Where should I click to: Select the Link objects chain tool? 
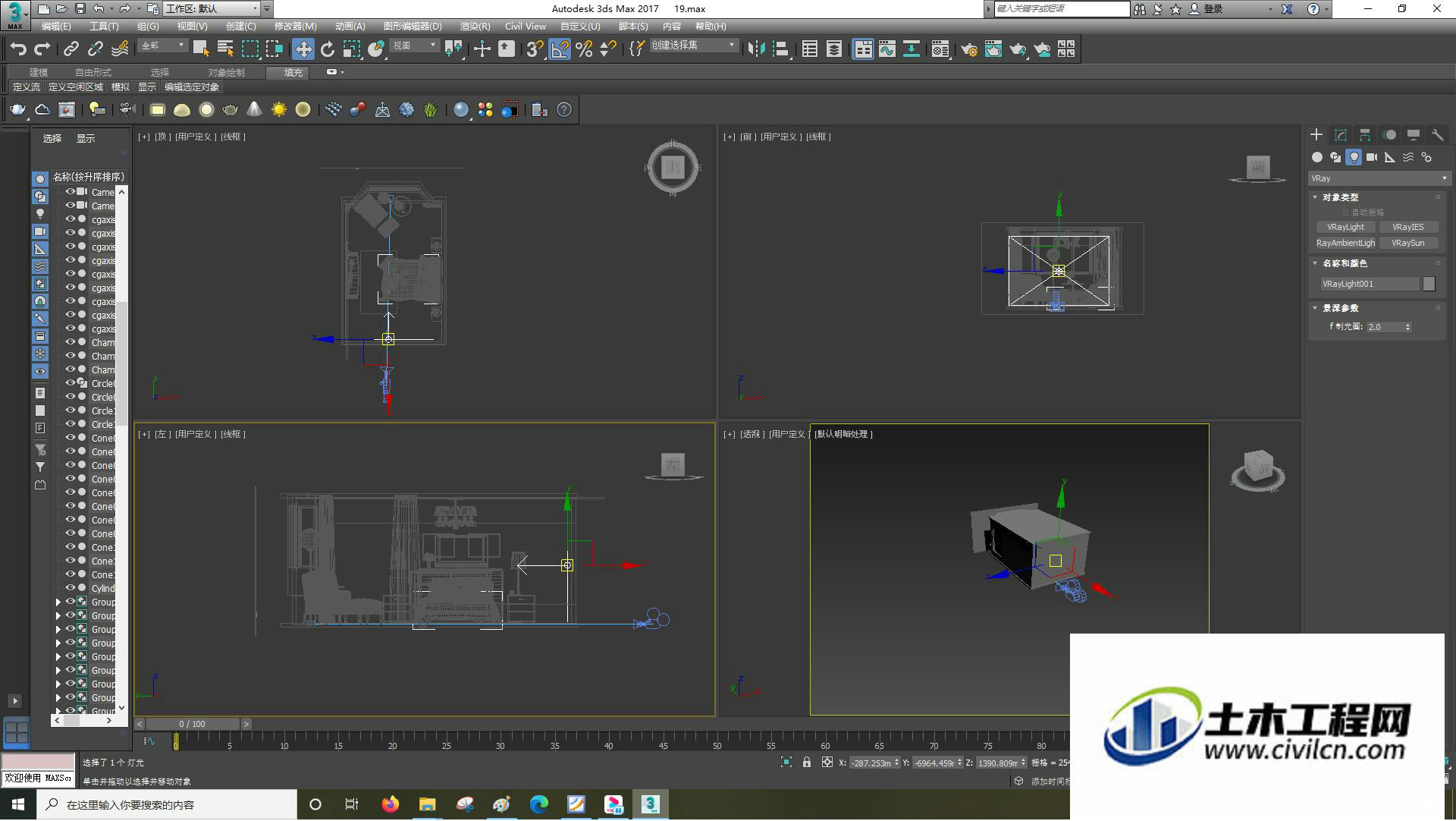[x=71, y=49]
